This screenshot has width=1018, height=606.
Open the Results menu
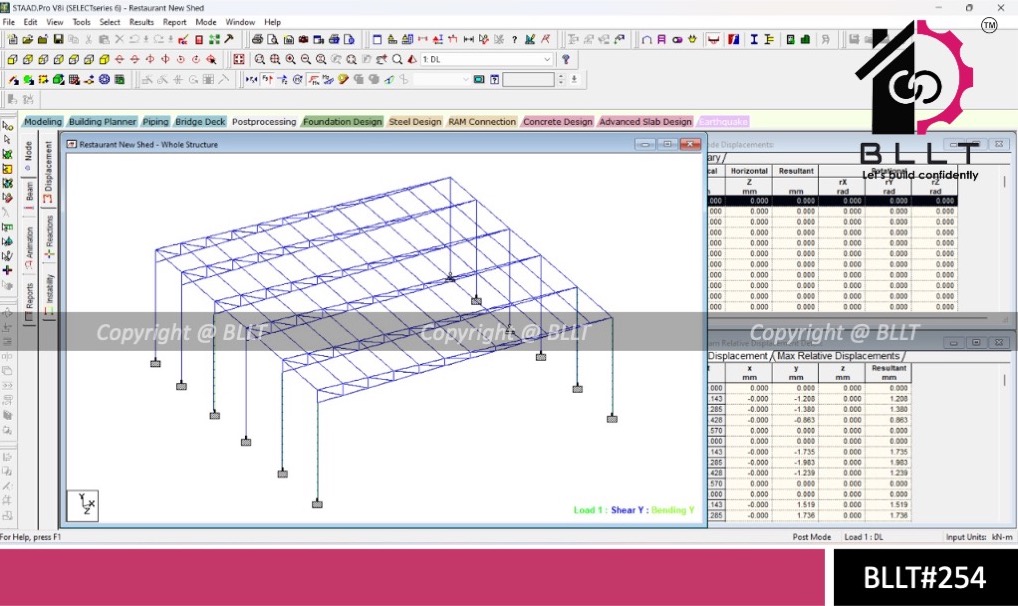coord(142,22)
